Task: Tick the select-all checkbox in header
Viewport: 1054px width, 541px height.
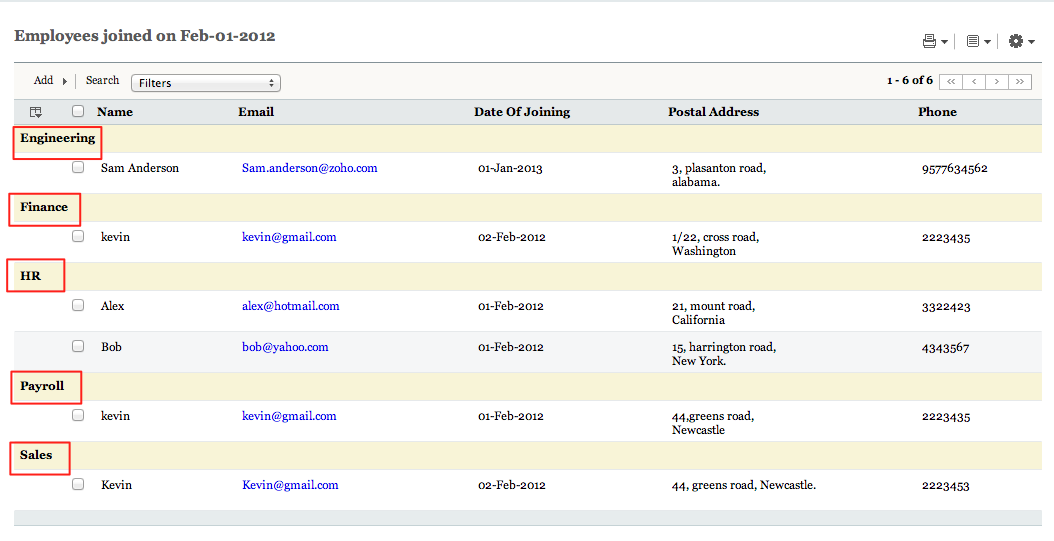Action: tap(78, 112)
